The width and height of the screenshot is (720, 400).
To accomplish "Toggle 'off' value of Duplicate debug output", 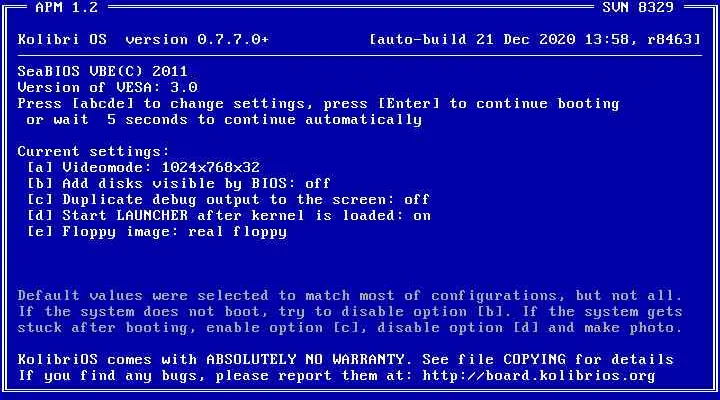I will pyautogui.click(x=416, y=199).
